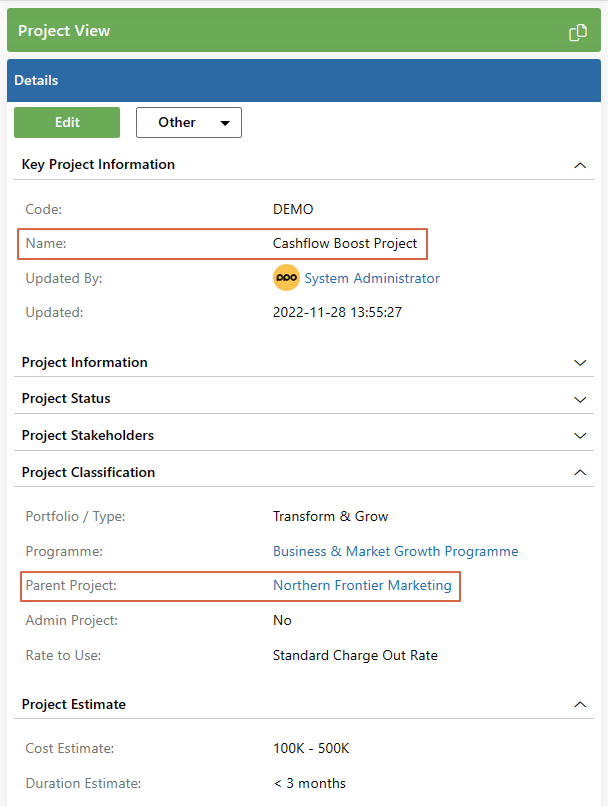Click the Project Stakeholders heading text
The width and height of the screenshot is (608, 806).
point(87,435)
